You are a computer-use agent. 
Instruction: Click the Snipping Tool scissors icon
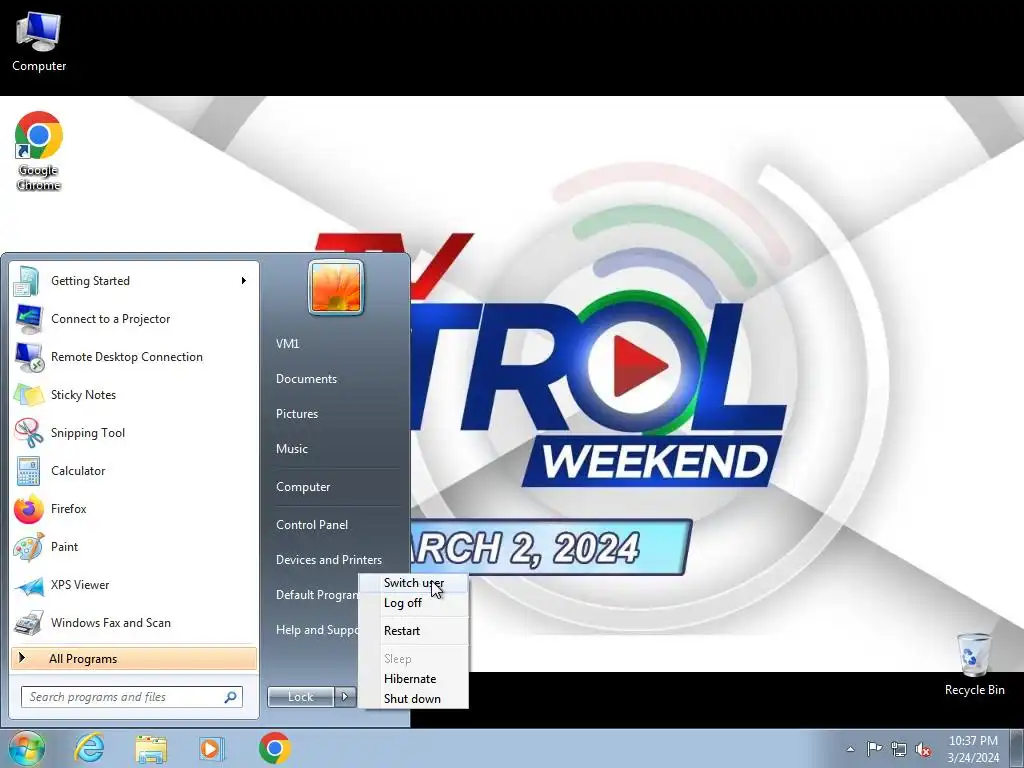coord(28,433)
